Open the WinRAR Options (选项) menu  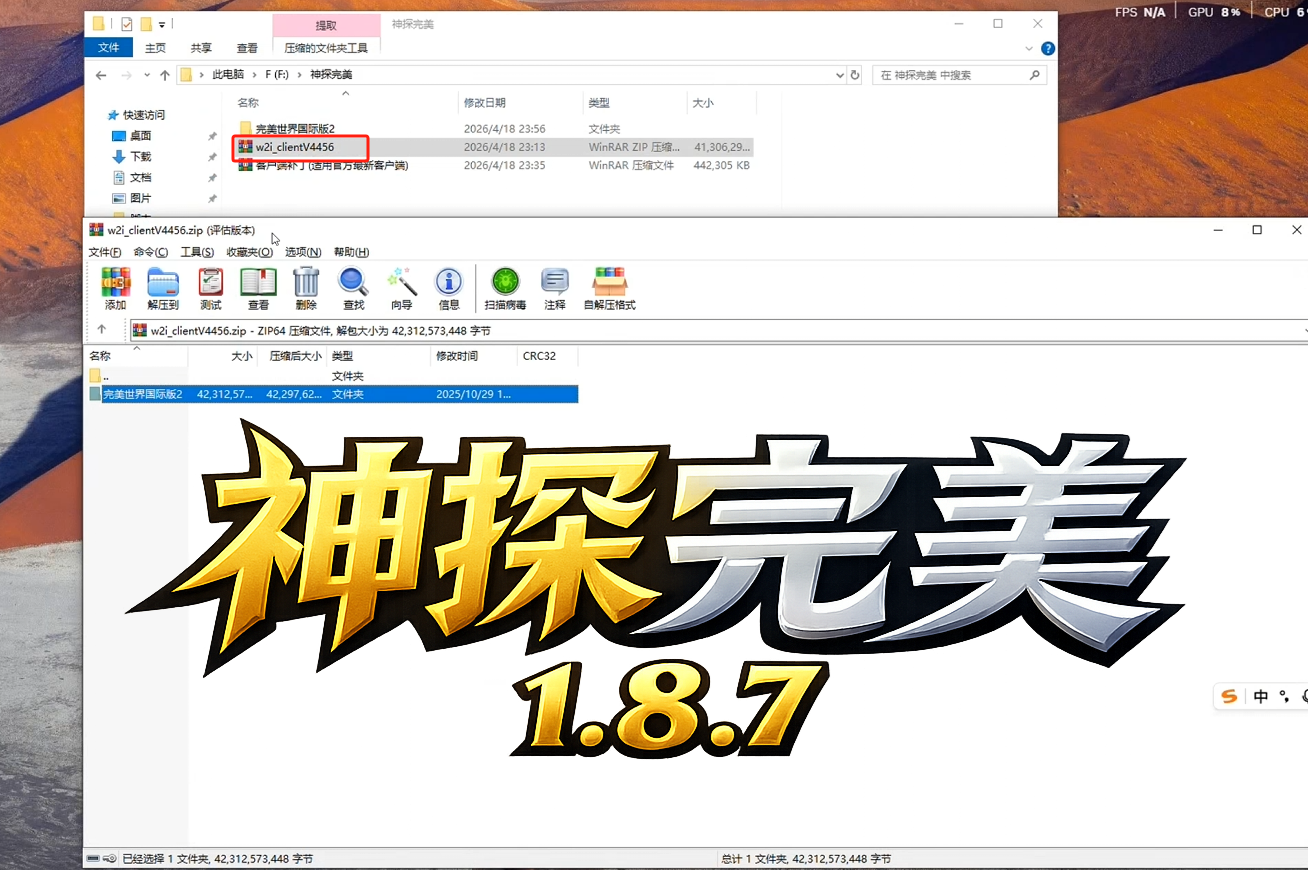[302, 252]
